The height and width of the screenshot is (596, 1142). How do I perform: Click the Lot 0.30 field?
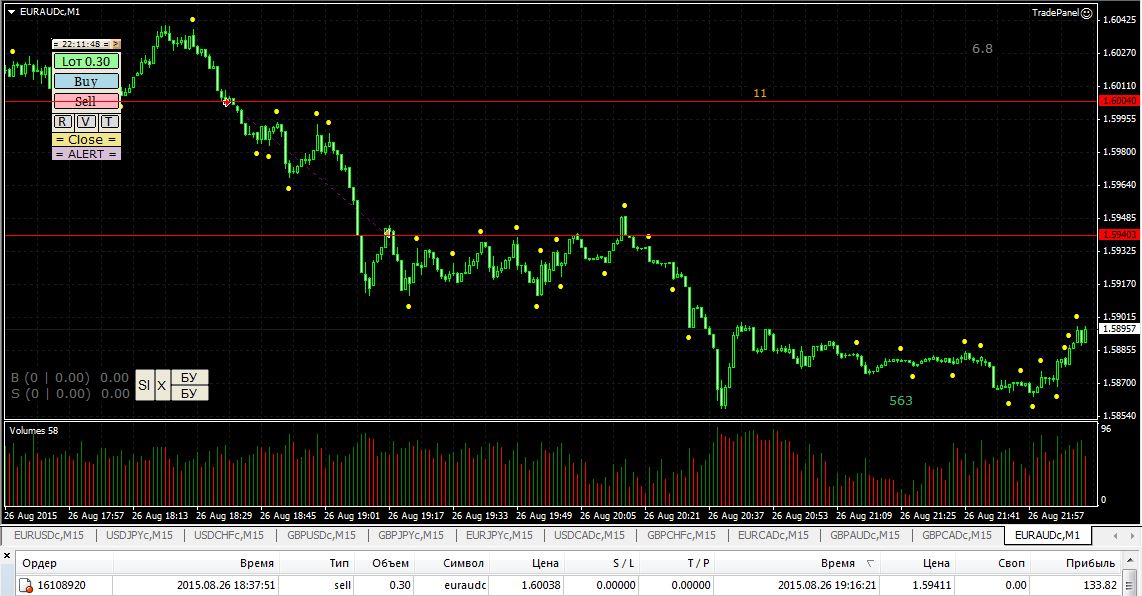86,62
